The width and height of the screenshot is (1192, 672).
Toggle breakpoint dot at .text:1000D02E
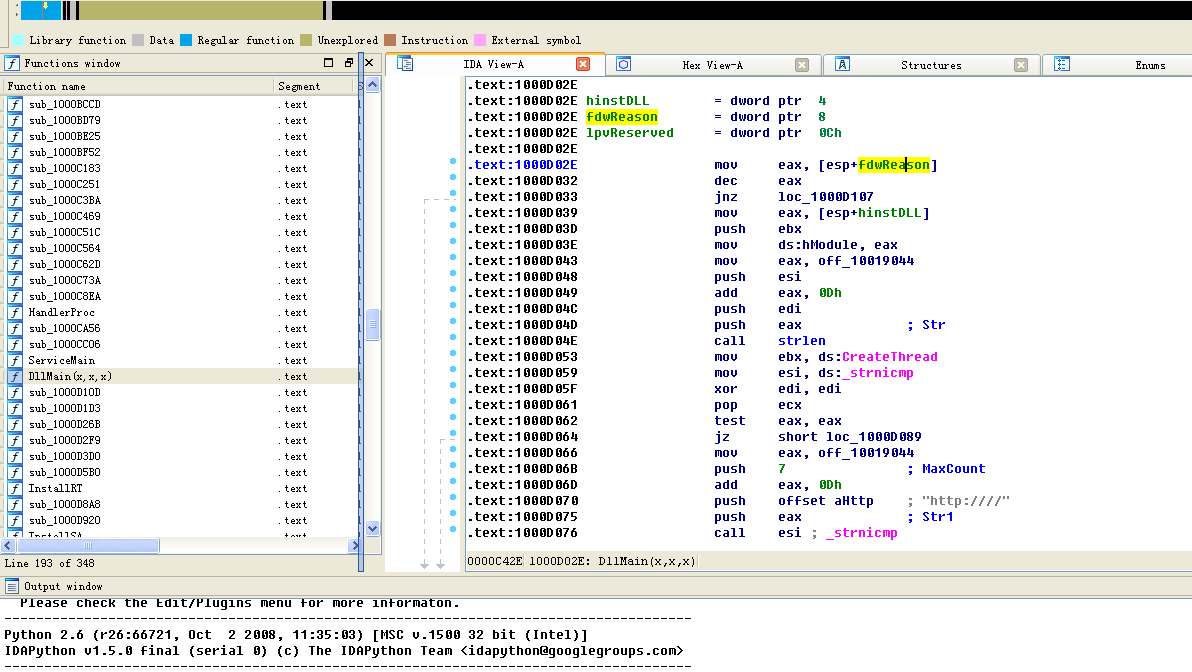[453, 161]
